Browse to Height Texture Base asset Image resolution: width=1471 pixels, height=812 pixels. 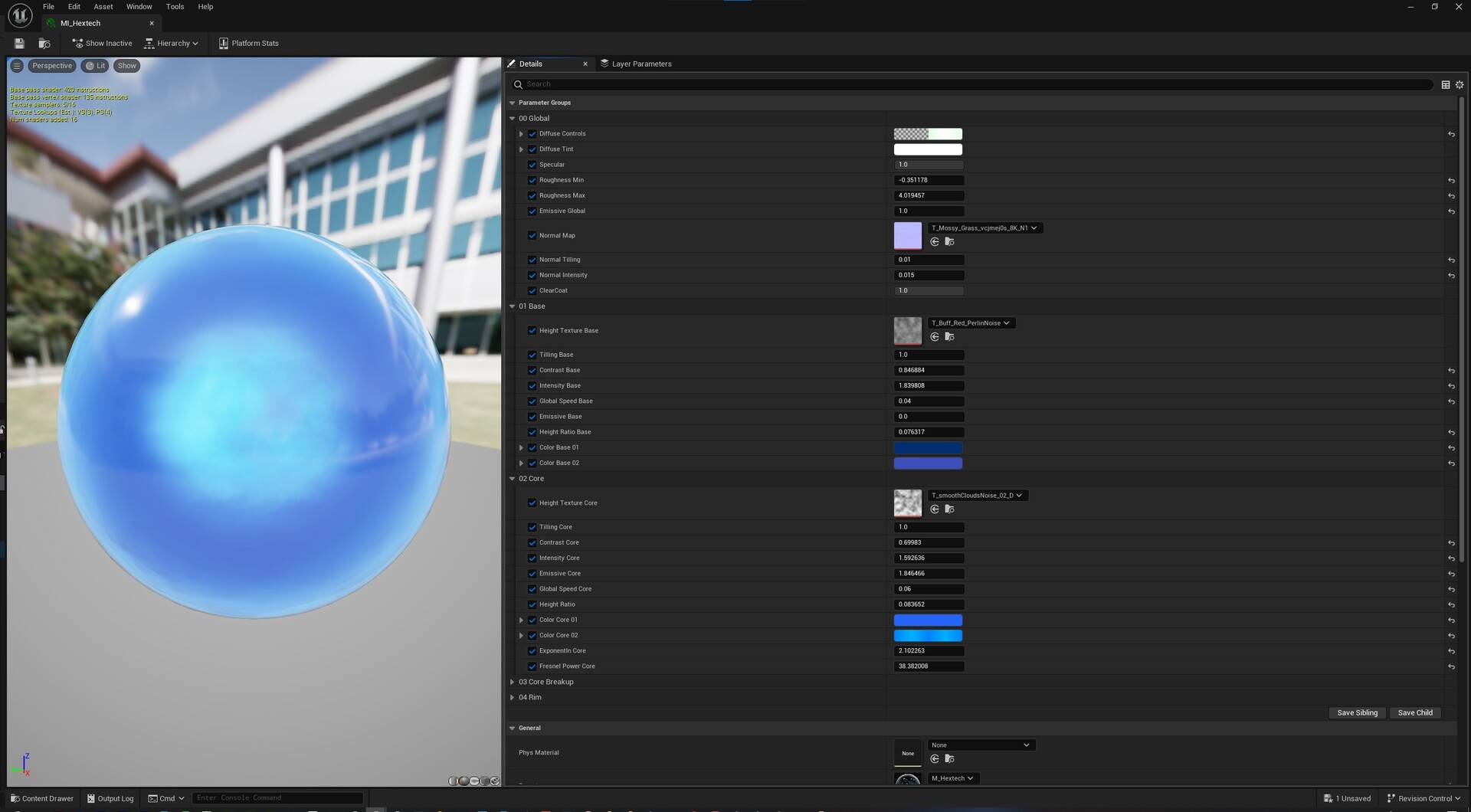(949, 337)
